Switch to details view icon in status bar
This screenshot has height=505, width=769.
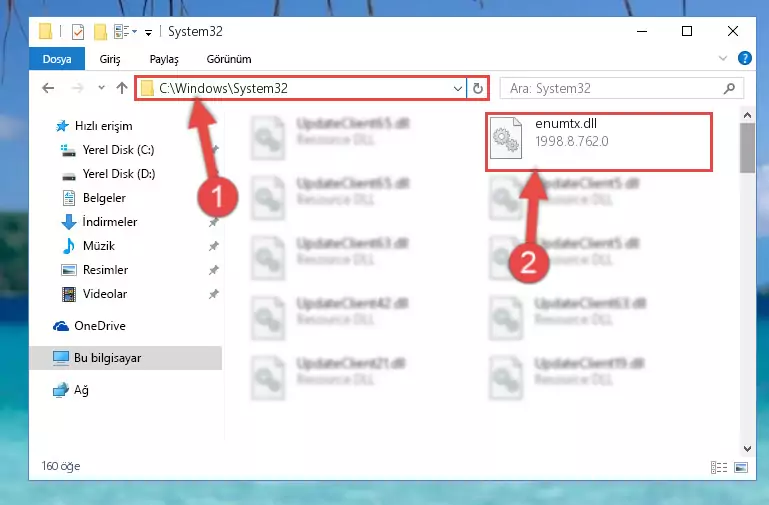(x=719, y=467)
